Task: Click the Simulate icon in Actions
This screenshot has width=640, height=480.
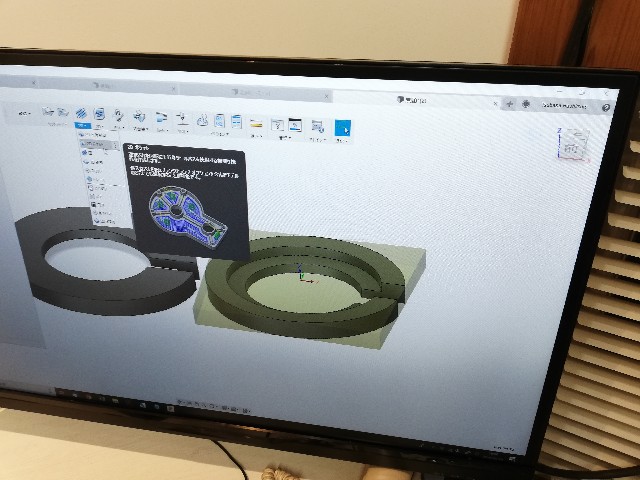Action: click(202, 120)
